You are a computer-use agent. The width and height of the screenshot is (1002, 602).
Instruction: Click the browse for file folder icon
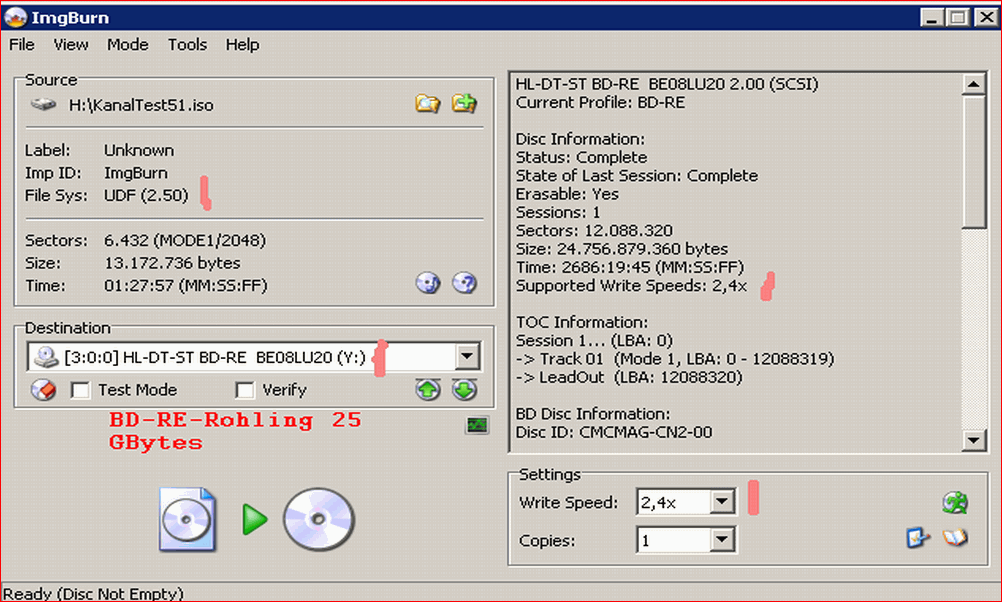(x=427, y=103)
